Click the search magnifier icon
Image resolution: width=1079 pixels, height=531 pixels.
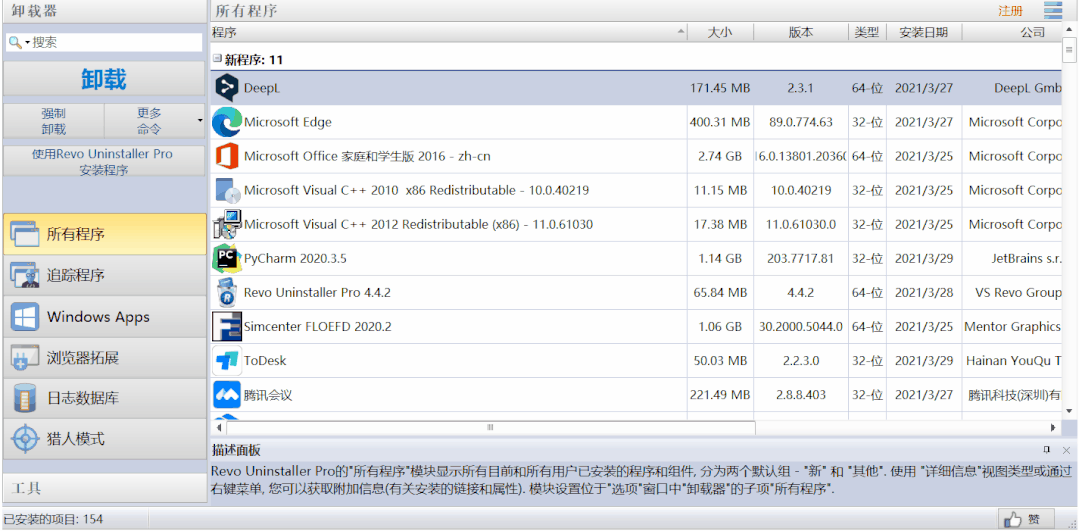tap(14, 43)
